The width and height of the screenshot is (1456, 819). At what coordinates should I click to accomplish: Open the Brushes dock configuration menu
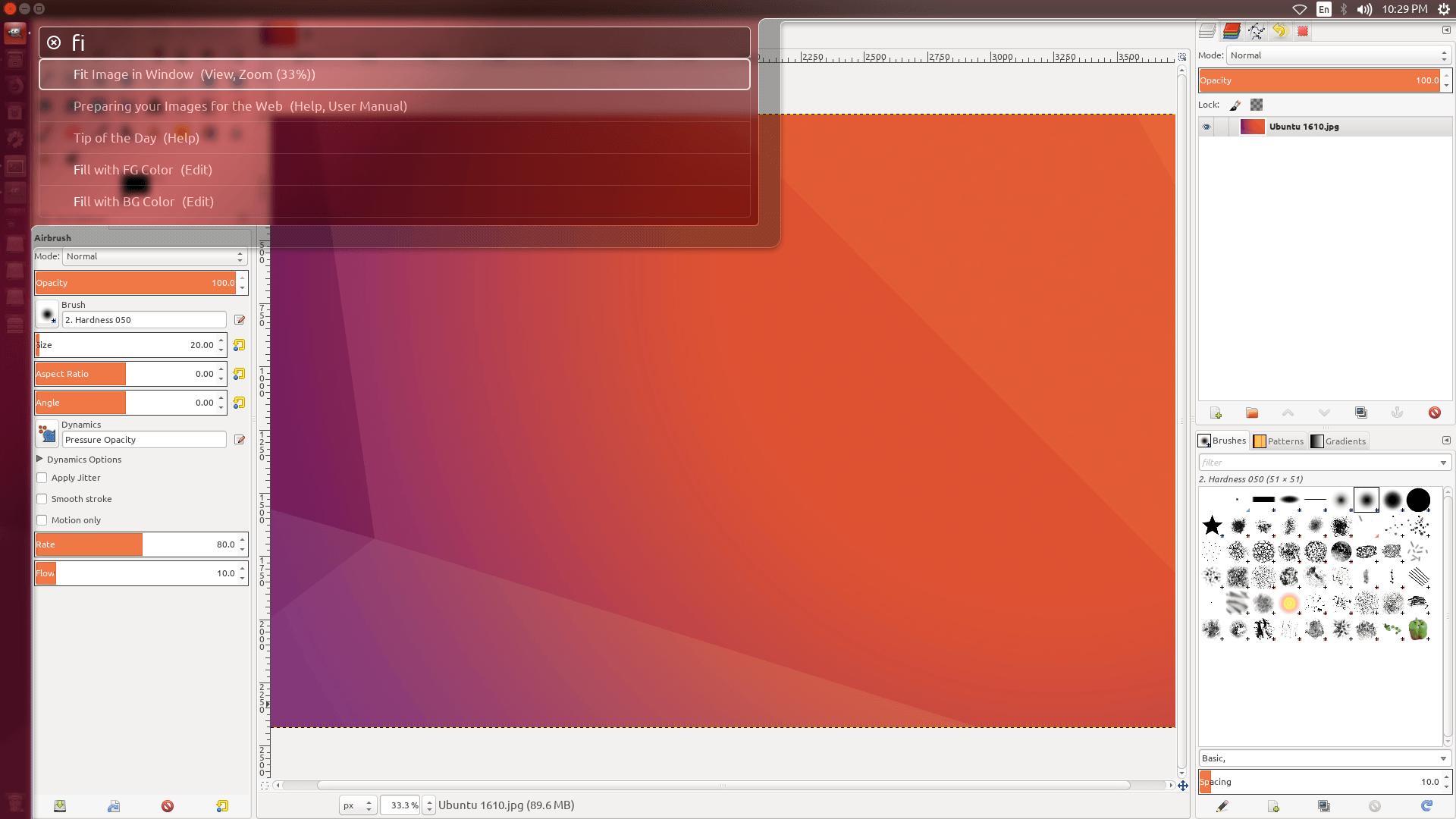tap(1446, 441)
